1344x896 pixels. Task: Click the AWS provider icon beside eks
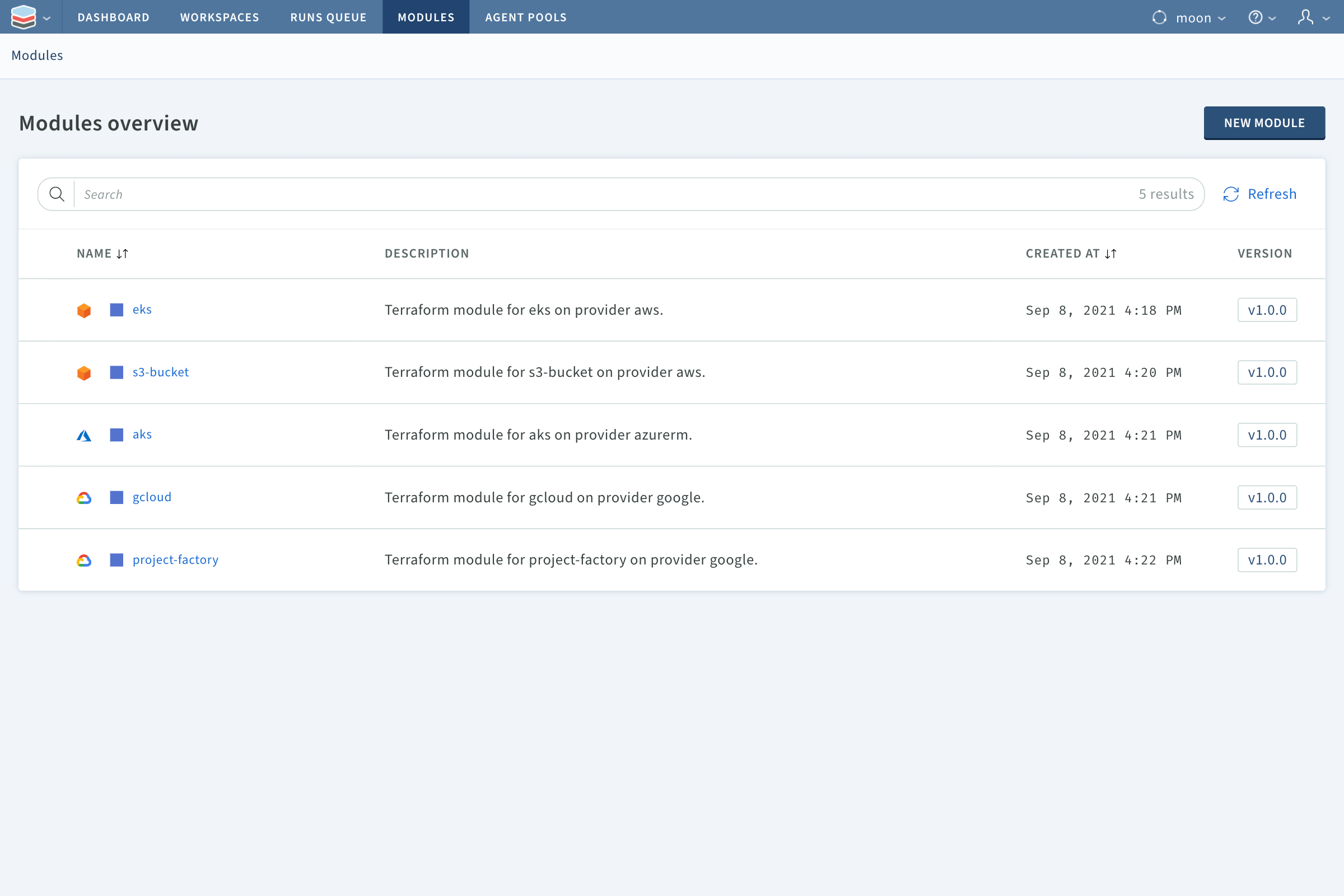[84, 310]
